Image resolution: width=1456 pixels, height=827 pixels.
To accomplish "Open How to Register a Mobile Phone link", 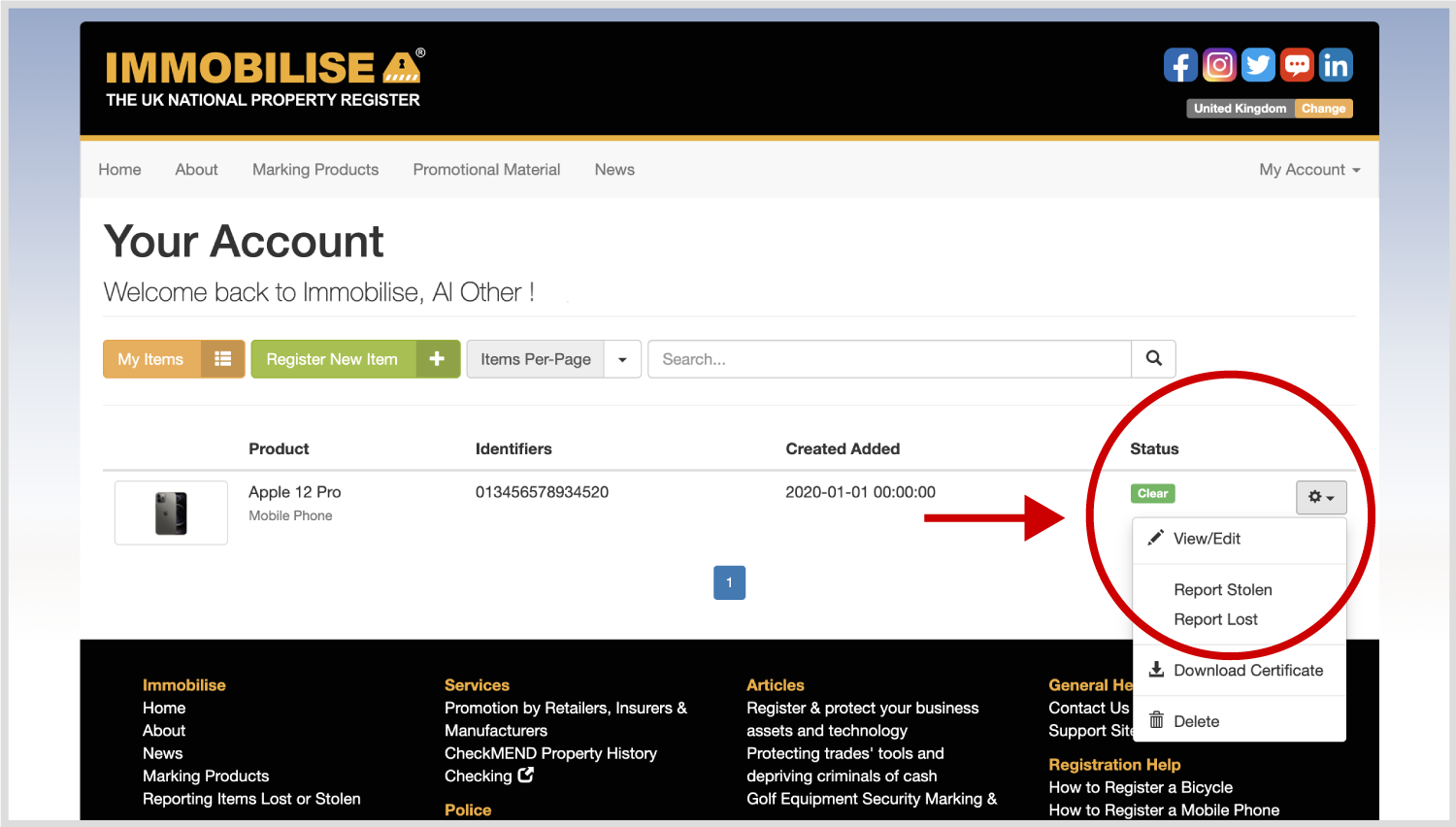I will click(x=1164, y=810).
